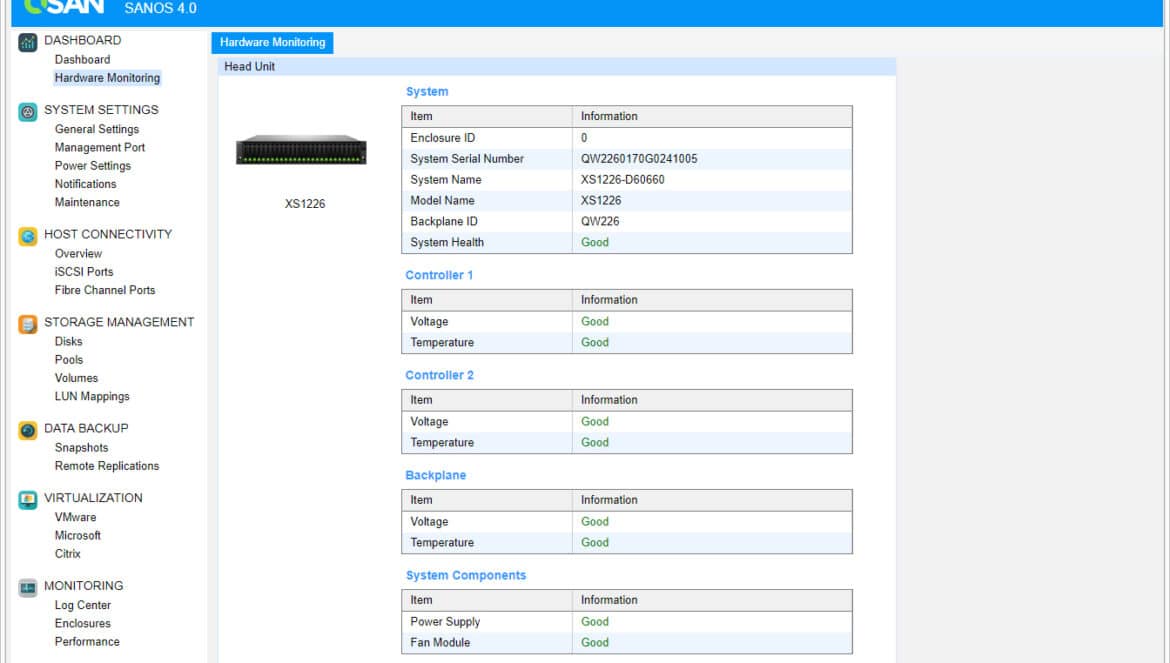Viewport: 1170px width, 663px height.
Task: Open Power Settings
Action: pos(93,166)
